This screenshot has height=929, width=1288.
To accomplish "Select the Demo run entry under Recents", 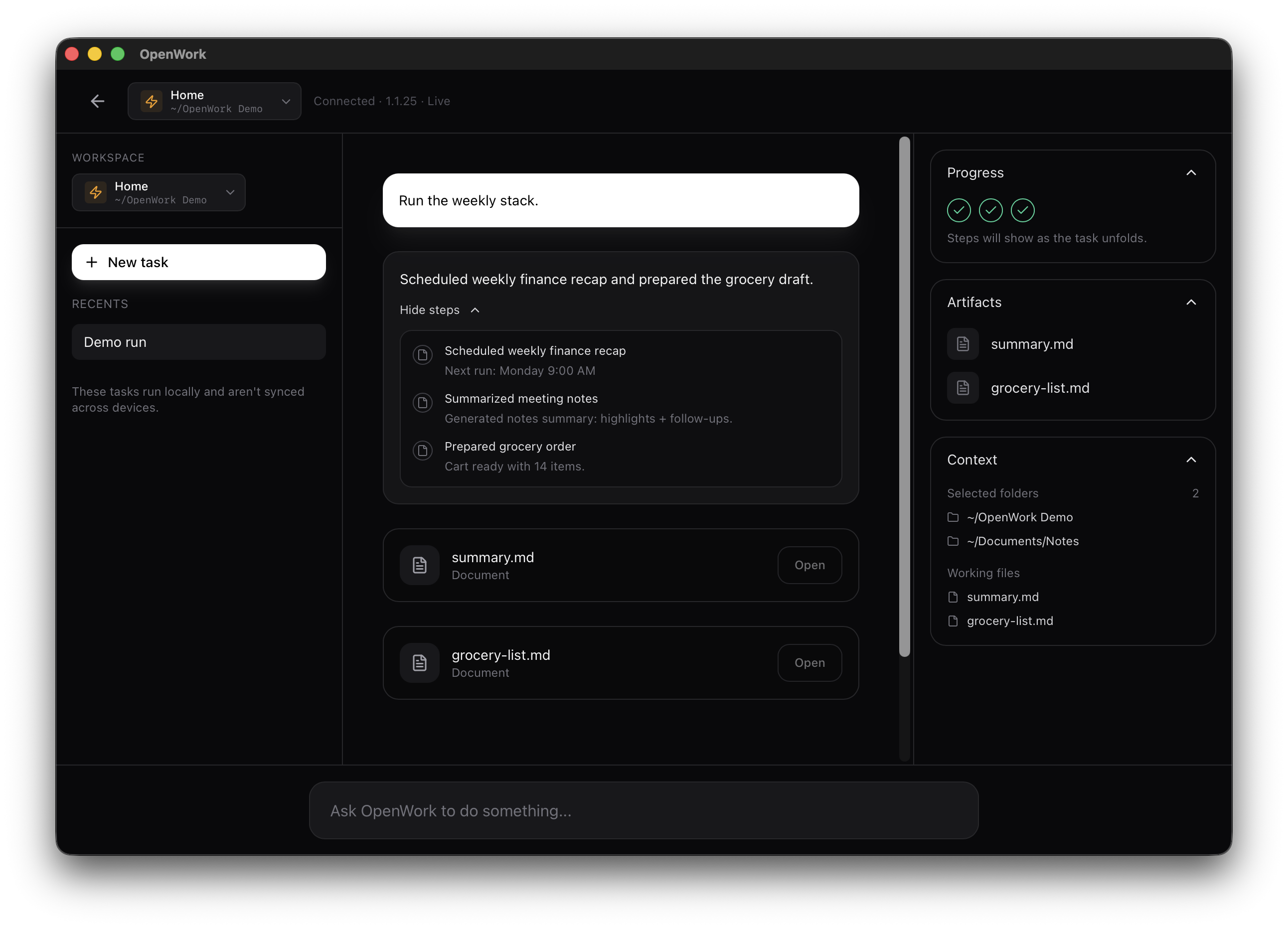I will 198,342.
